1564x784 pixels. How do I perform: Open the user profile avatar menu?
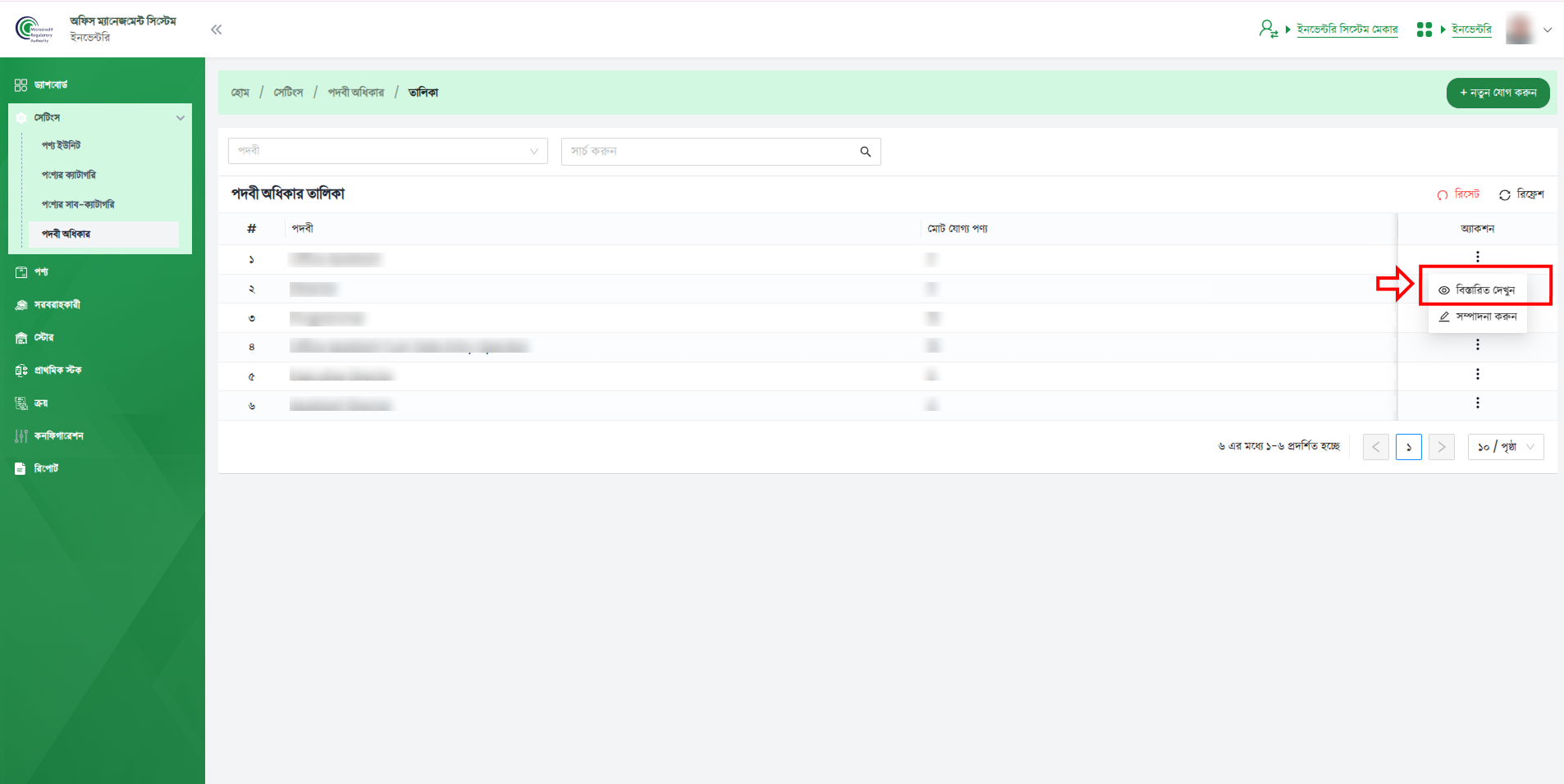(1521, 29)
